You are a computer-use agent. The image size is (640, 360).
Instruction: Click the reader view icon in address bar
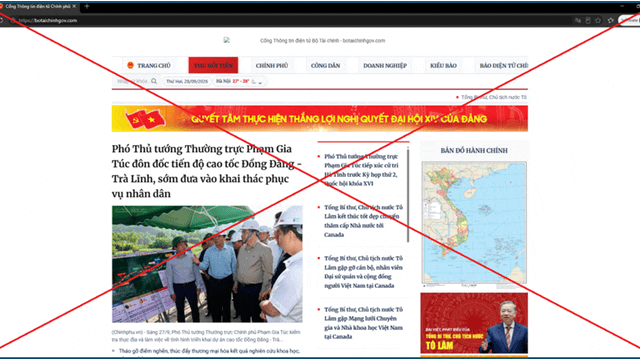tap(588, 20)
